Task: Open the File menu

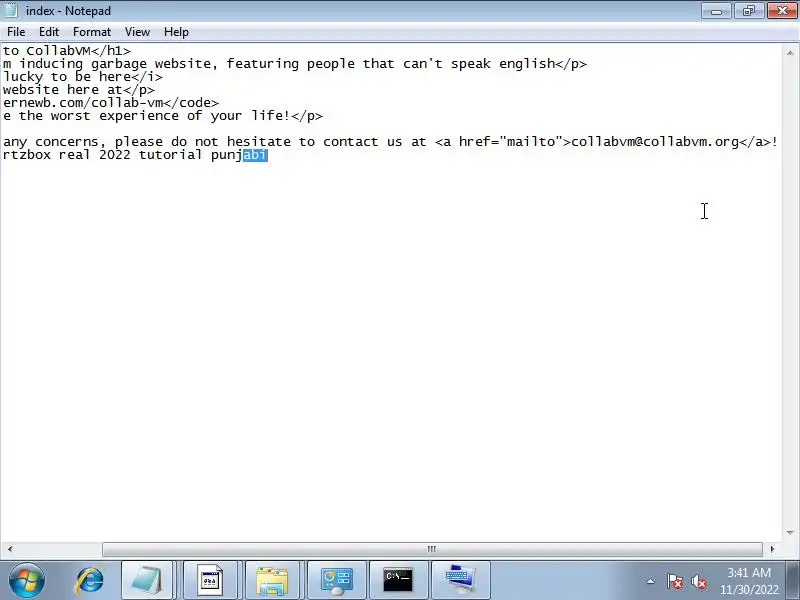Action: click(x=16, y=32)
